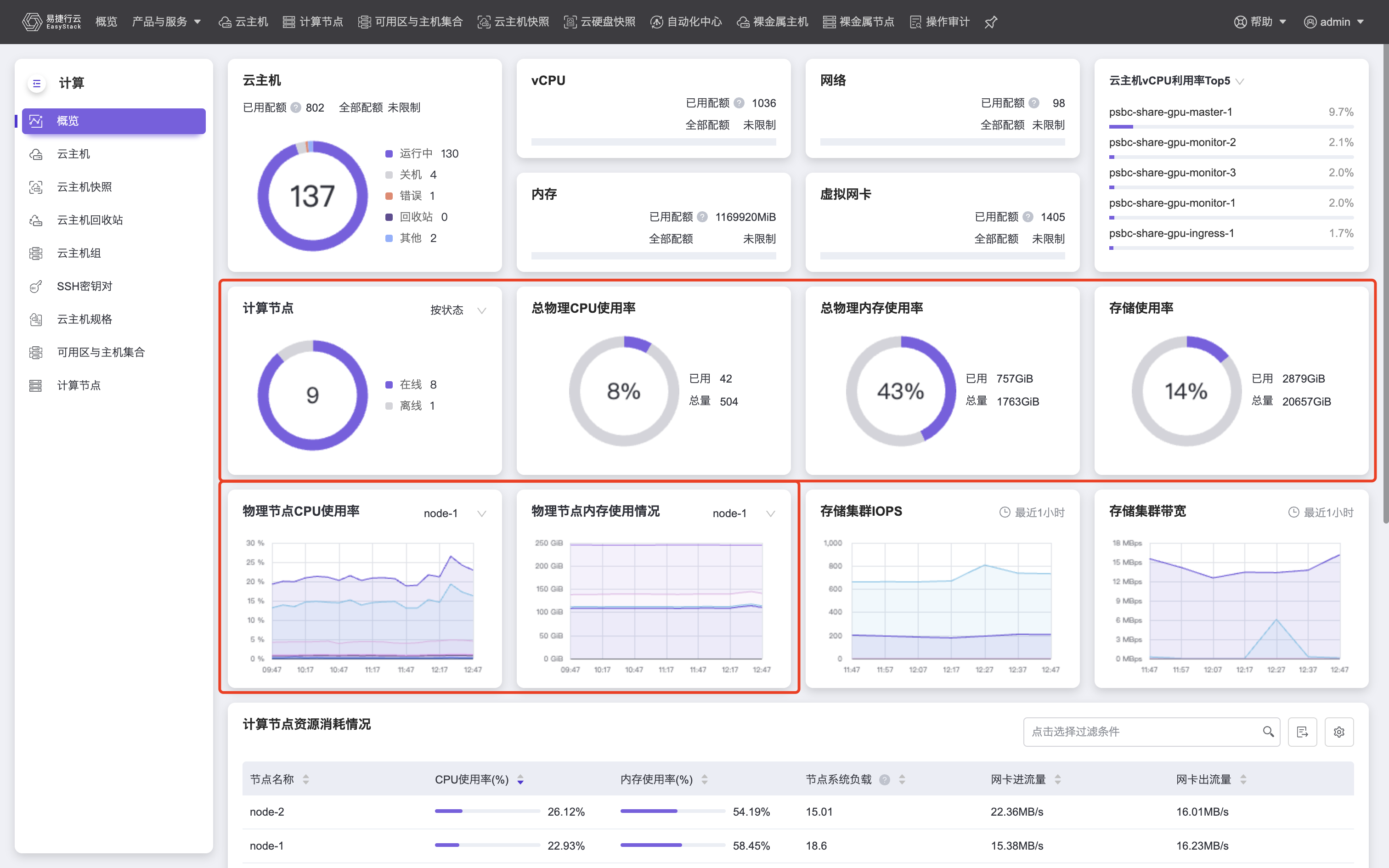1389x868 pixels.
Task: Switch to 操作审计 in the top menu
Action: click(947, 22)
